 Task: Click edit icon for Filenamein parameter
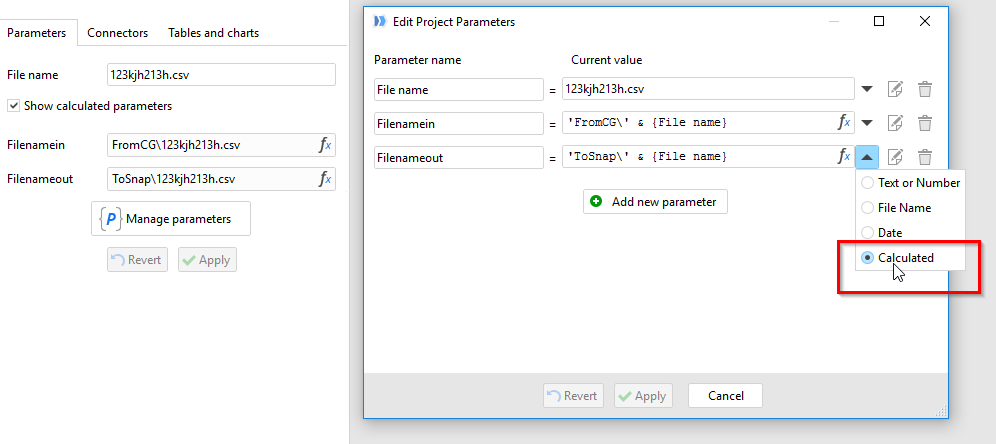895,123
